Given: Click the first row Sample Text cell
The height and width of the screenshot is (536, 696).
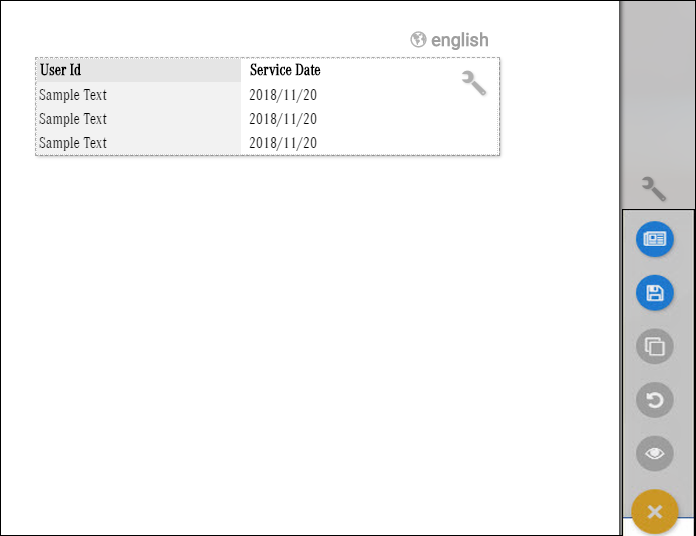Looking at the screenshot, I should (x=73, y=95).
